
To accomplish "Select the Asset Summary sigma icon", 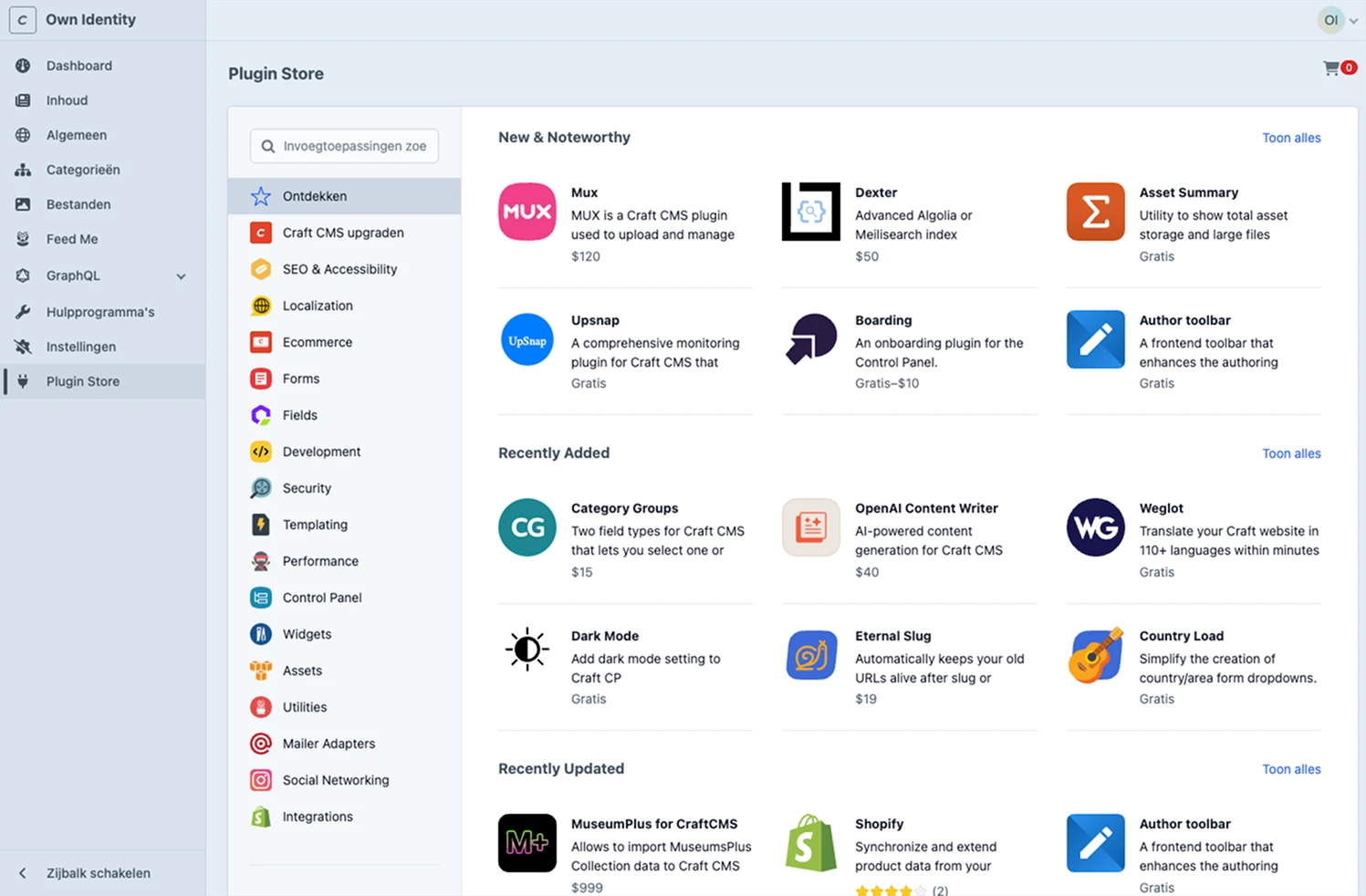I will [x=1095, y=212].
